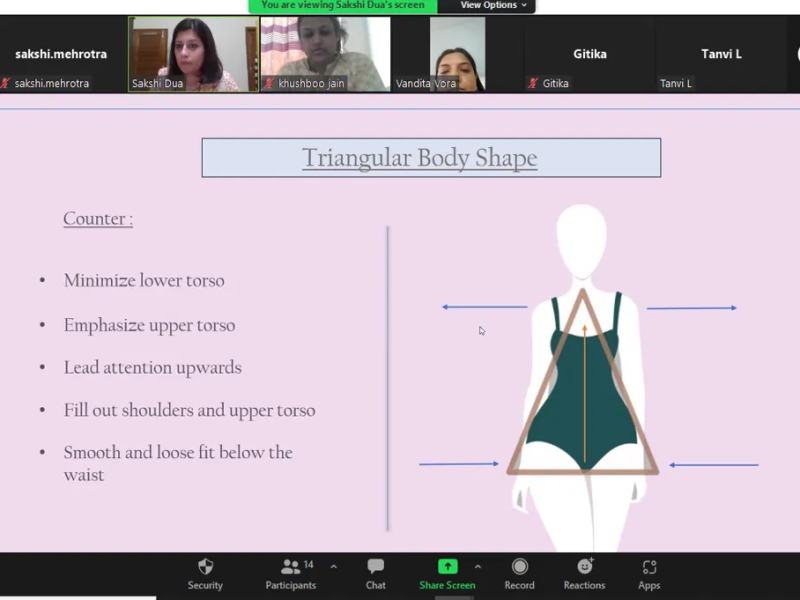Viewport: 800px width, 600px height.
Task: Open the Chat bubble icon
Action: click(x=376, y=566)
